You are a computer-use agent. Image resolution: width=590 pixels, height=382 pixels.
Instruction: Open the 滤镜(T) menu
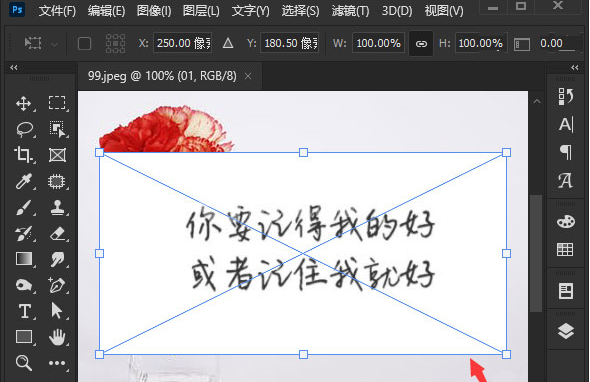(350, 11)
